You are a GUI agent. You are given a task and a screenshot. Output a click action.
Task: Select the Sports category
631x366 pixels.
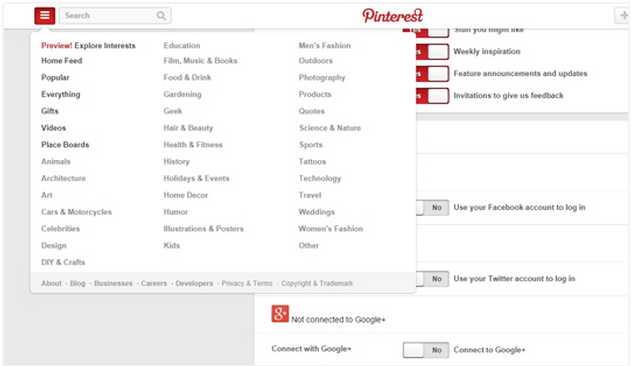click(x=311, y=145)
